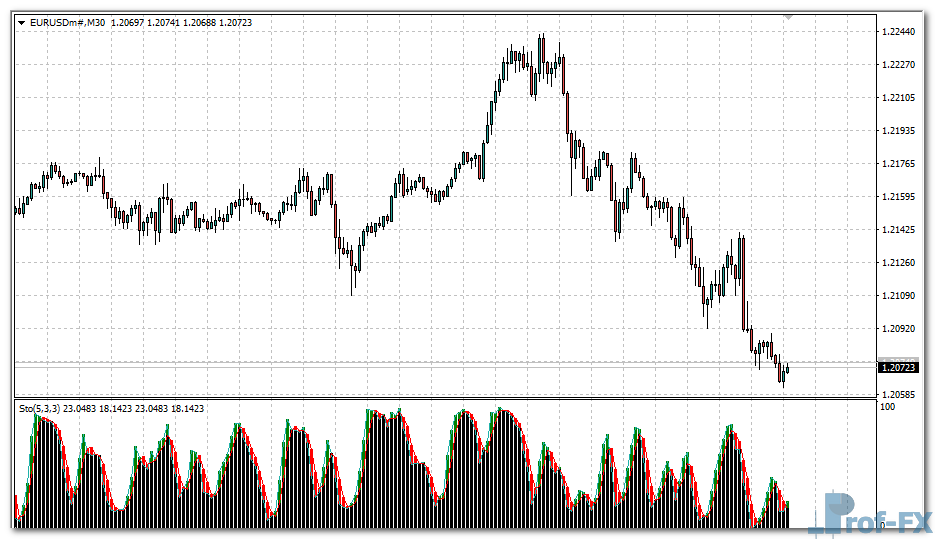Click the latest candlestick at the chart's right end
Screen dimensions: 935x539
click(787, 369)
